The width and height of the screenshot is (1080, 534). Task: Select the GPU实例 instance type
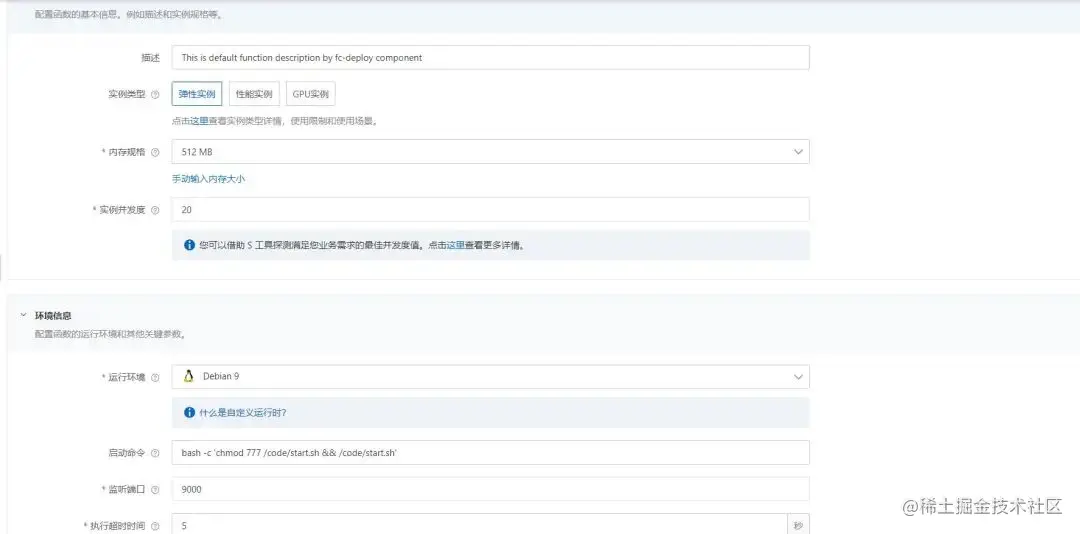coord(311,94)
